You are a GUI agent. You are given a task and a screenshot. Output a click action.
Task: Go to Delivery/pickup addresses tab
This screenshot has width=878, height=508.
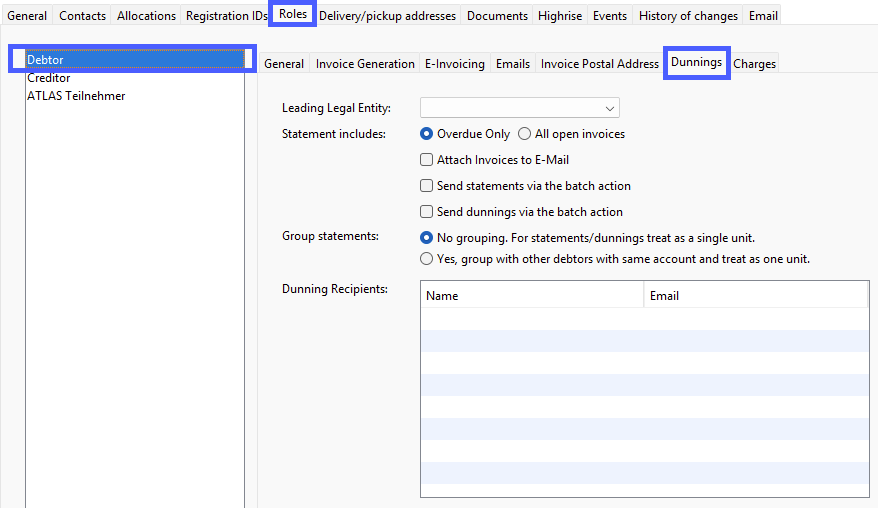[x=387, y=16]
